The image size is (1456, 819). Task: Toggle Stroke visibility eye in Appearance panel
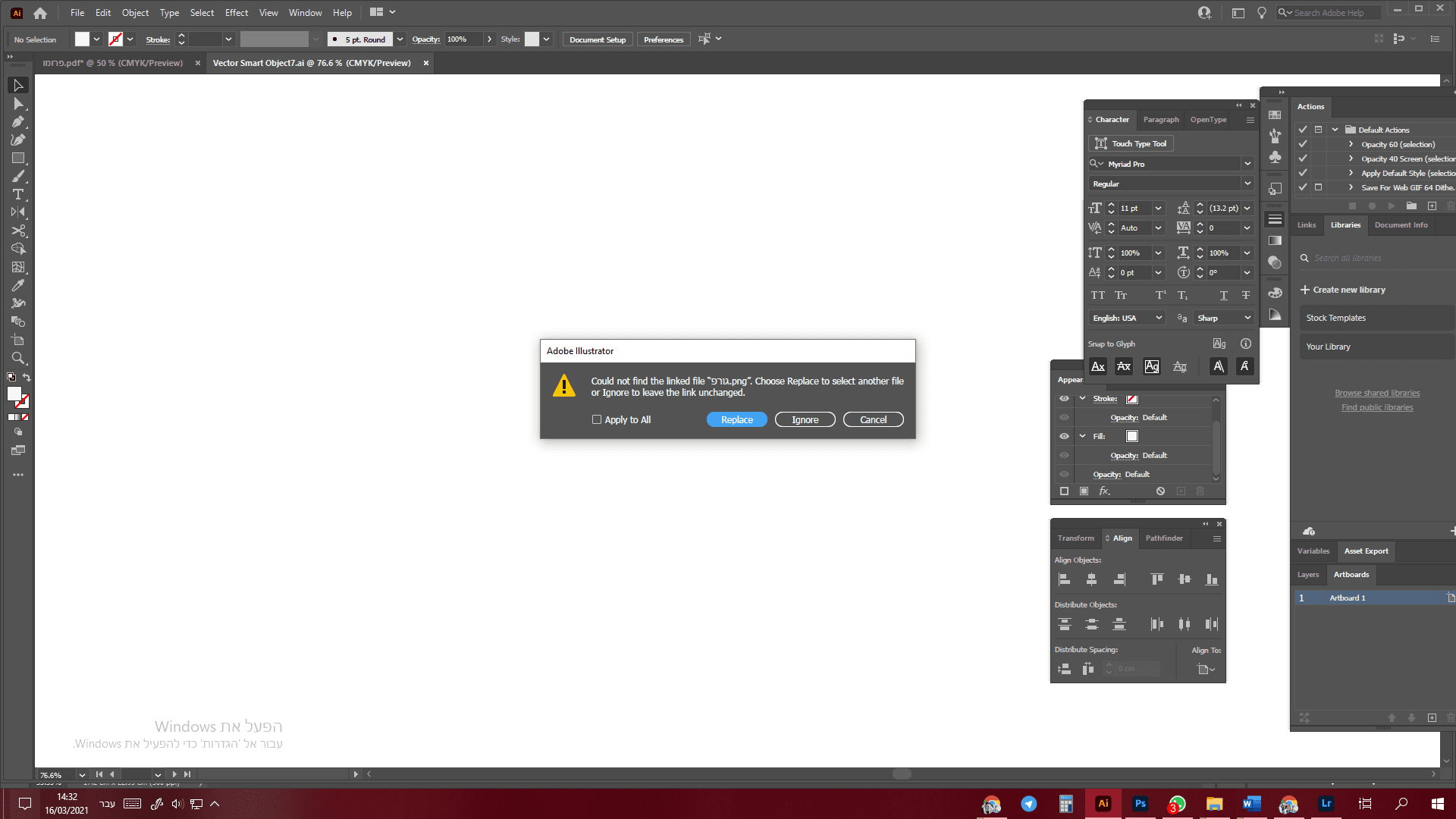pos(1064,399)
